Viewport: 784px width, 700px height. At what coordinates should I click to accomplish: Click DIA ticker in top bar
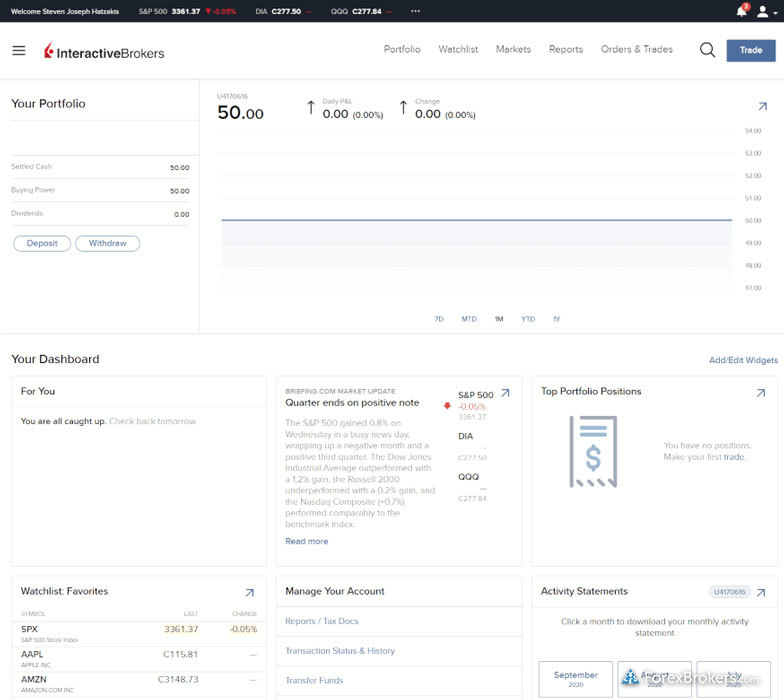pos(283,11)
